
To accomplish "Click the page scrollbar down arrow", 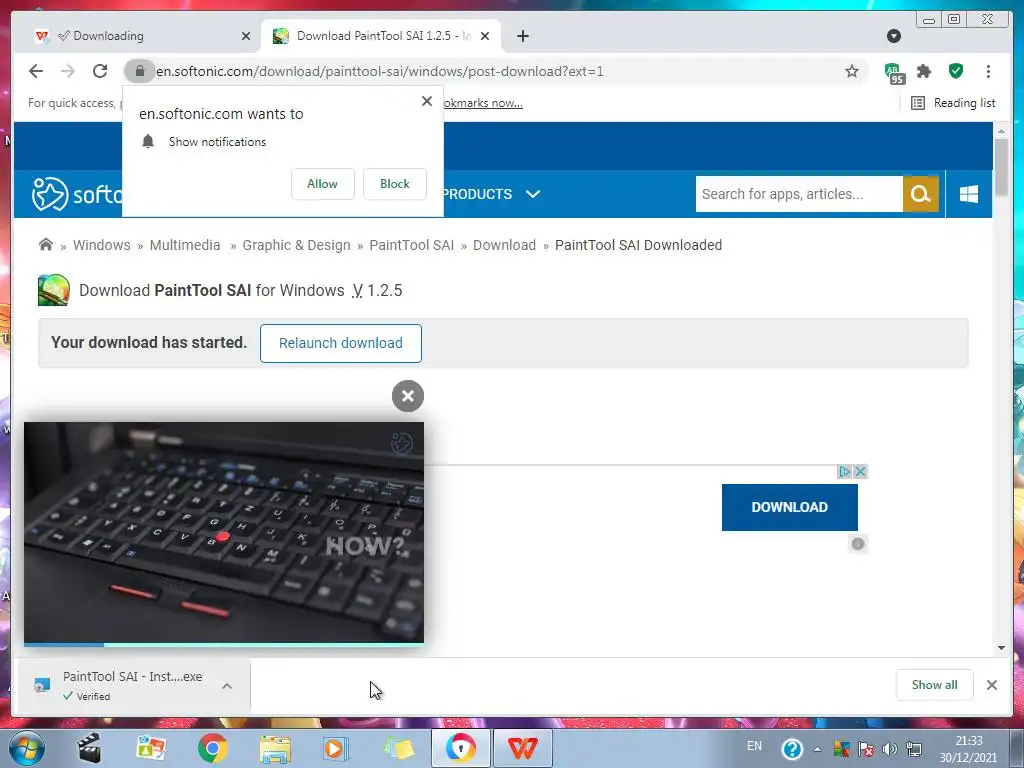I will 1001,648.
